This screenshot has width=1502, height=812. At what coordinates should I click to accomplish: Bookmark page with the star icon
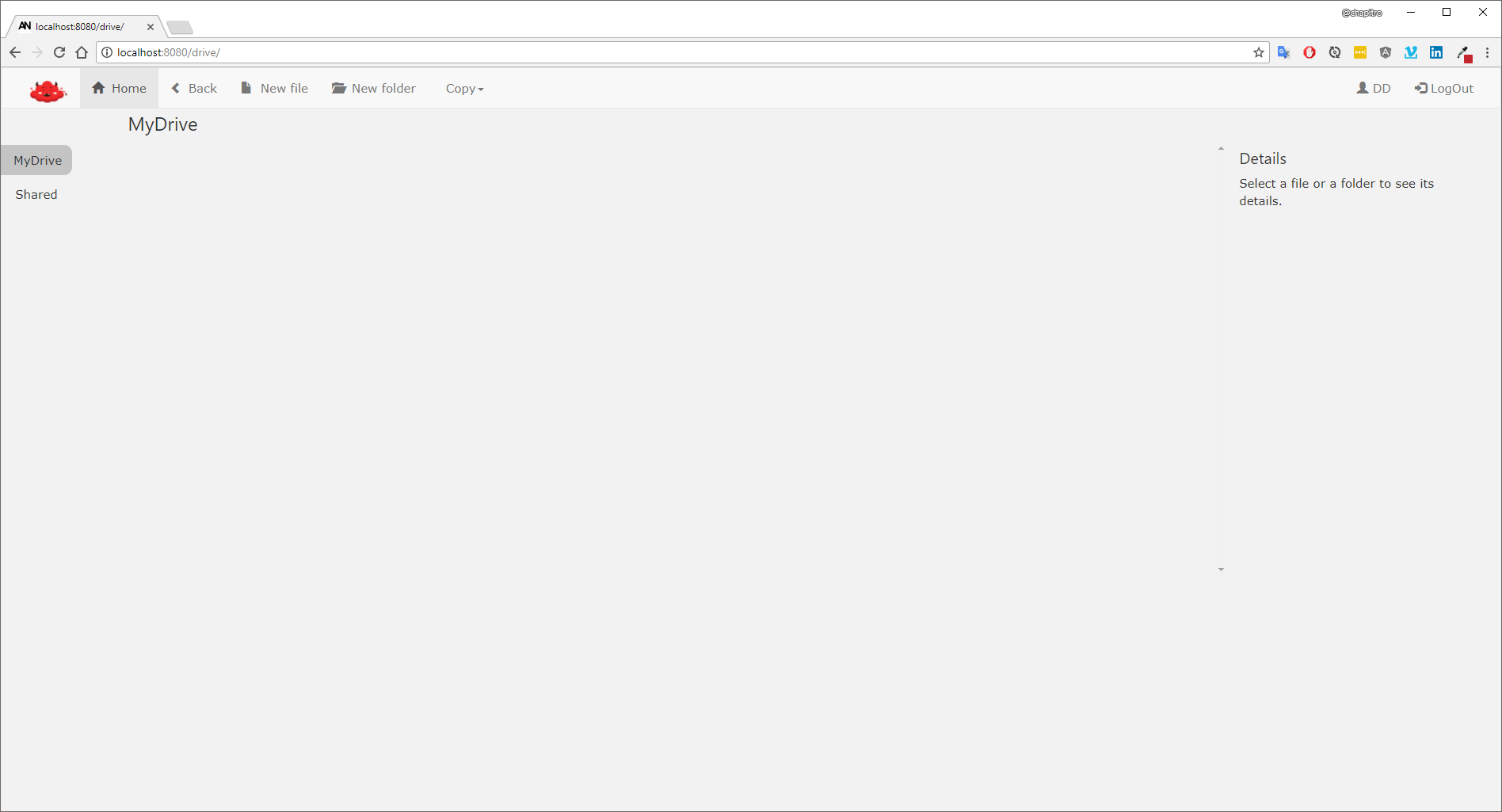[x=1258, y=52]
